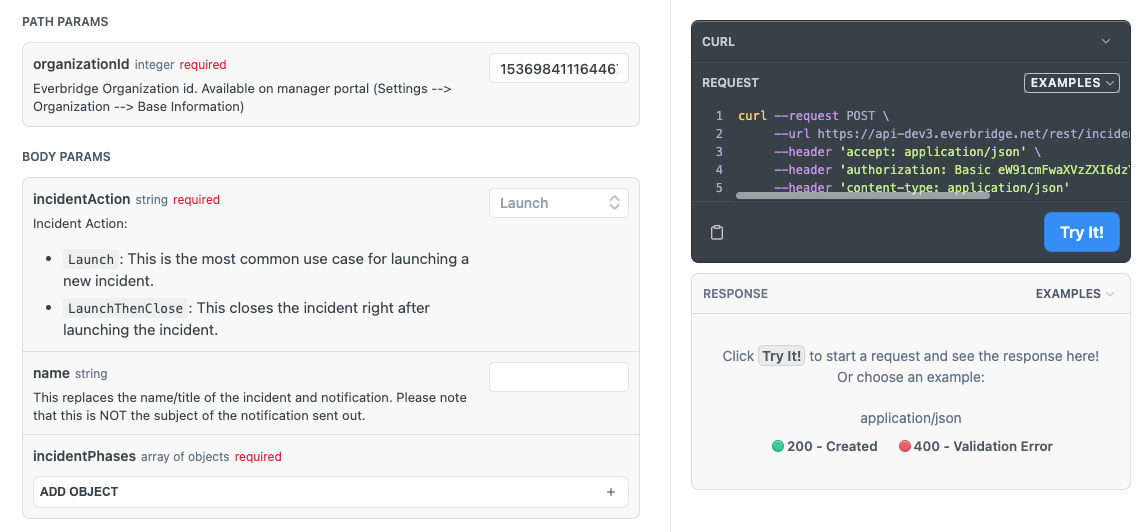Click the green 200 status dot

click(778, 446)
